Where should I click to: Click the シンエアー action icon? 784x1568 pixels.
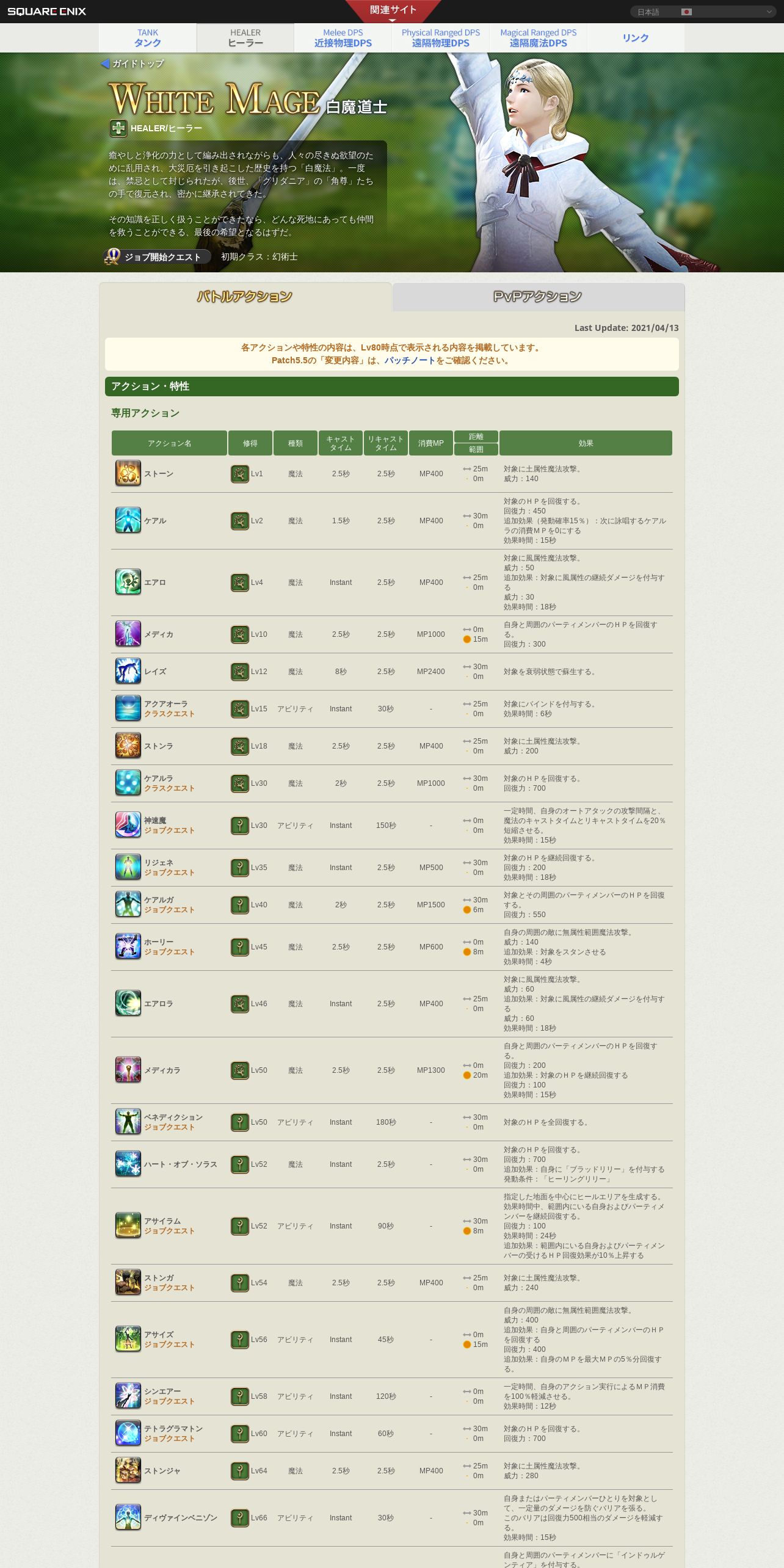[128, 1396]
